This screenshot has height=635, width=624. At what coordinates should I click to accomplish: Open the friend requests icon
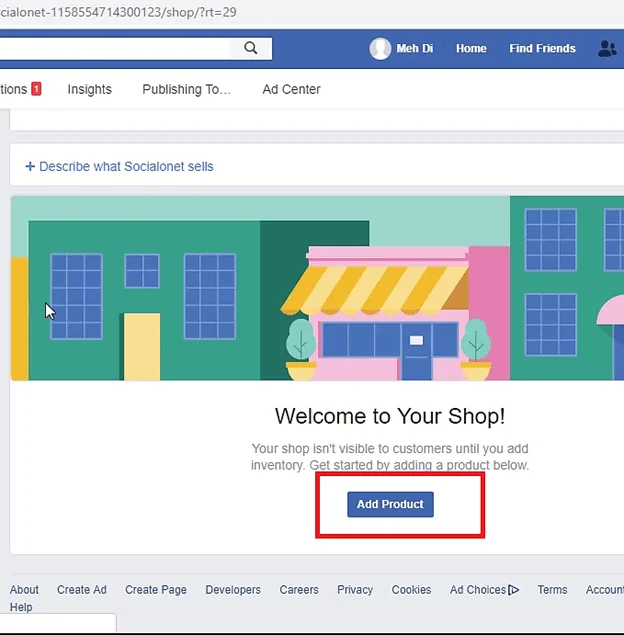(606, 48)
